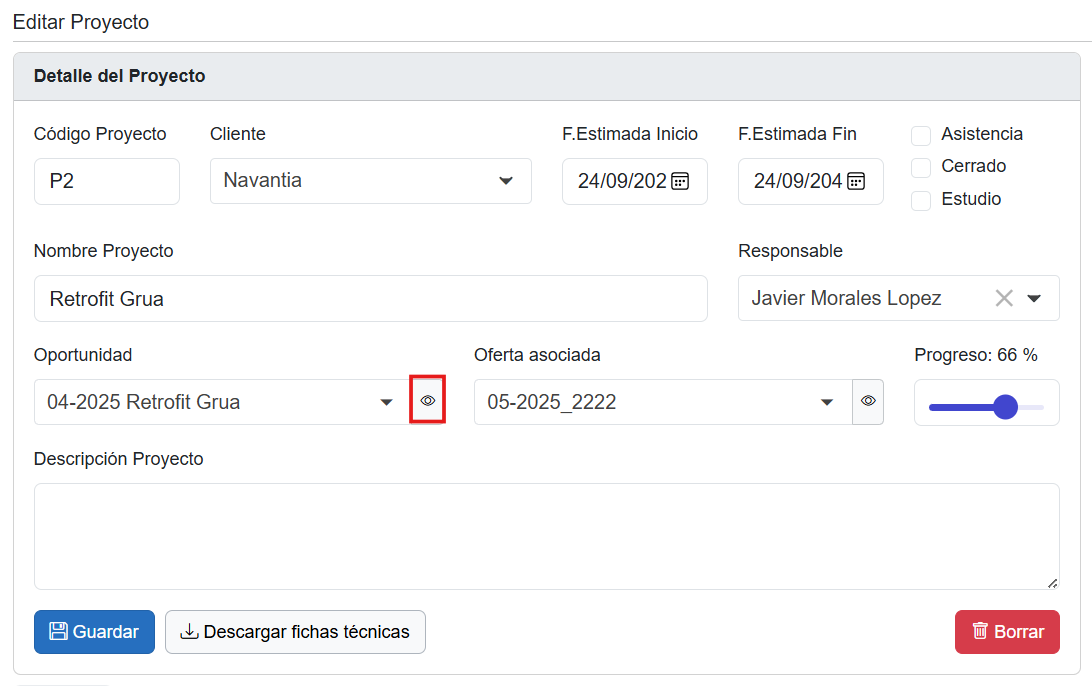Image resolution: width=1092 pixels, height=686 pixels.
Task: Focus the Código Proyecto field
Action: point(106,181)
